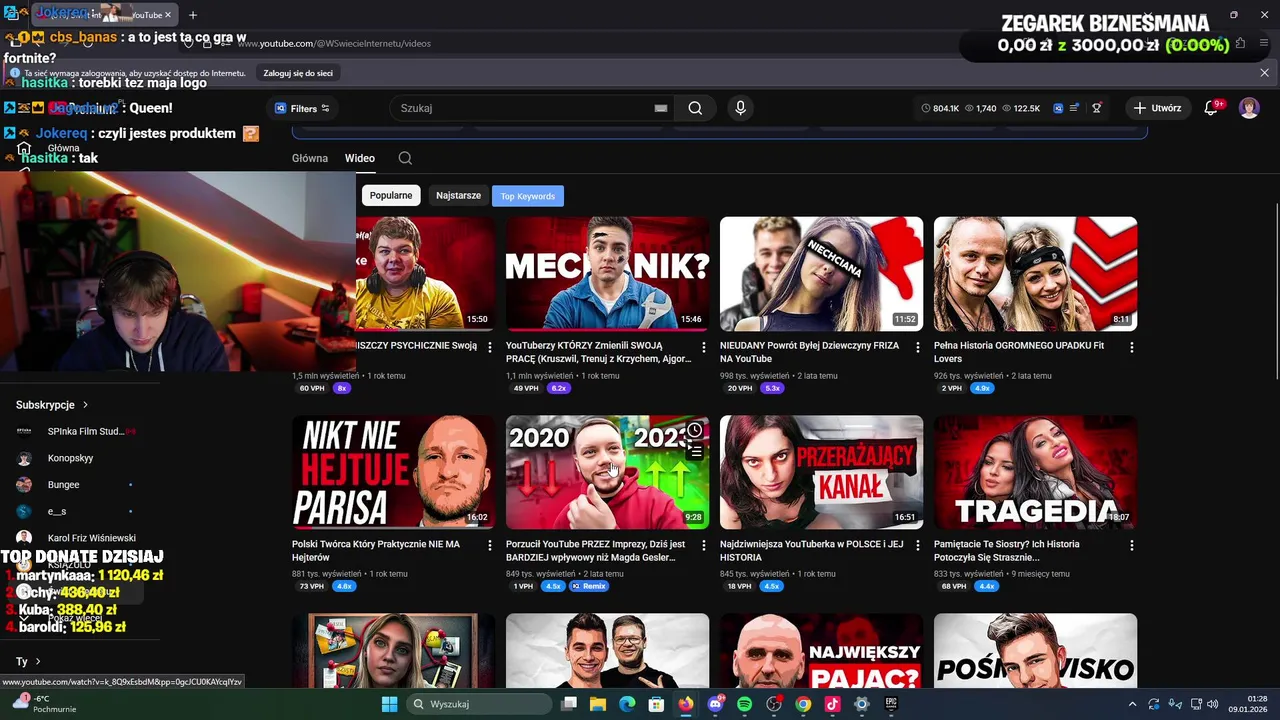1280x720 pixels.
Task: Open the Fit Lovers video thumbnail
Action: 1035,273
